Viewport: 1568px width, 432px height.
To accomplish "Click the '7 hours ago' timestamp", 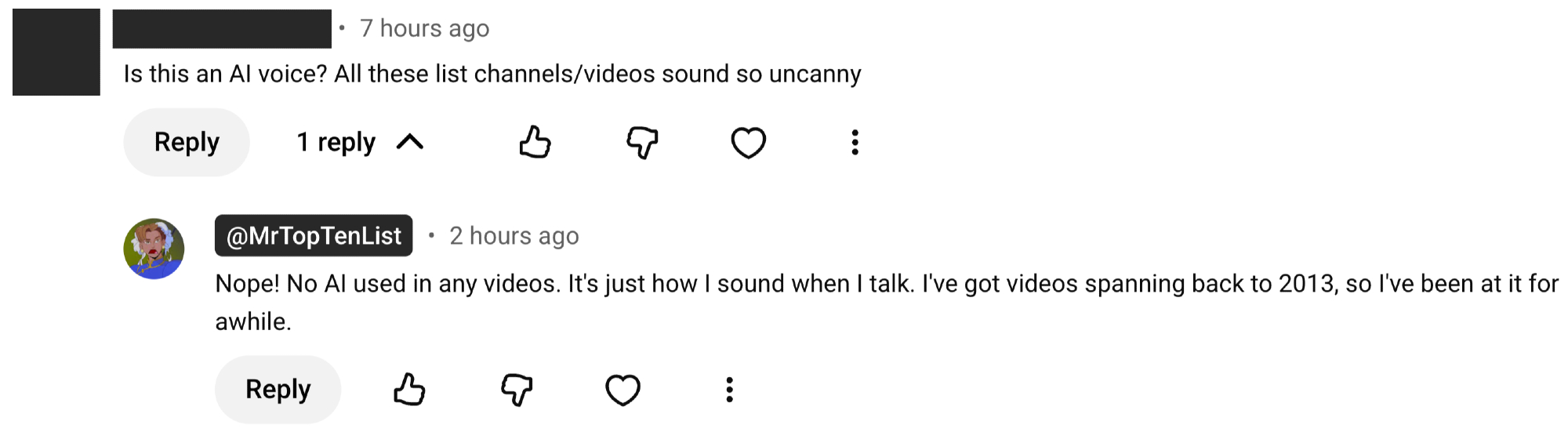I will coord(424,29).
